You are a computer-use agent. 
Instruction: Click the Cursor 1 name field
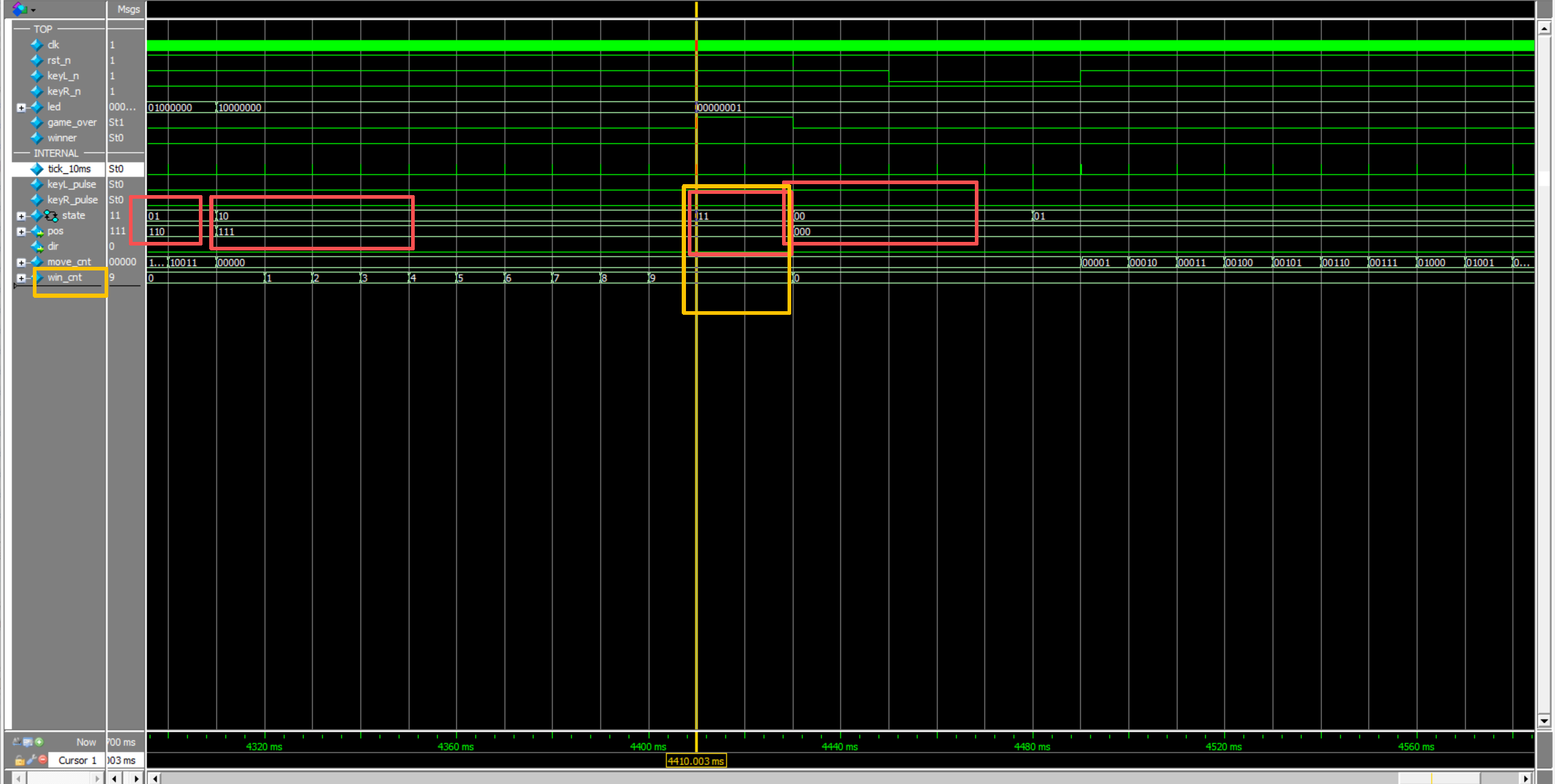(x=77, y=760)
